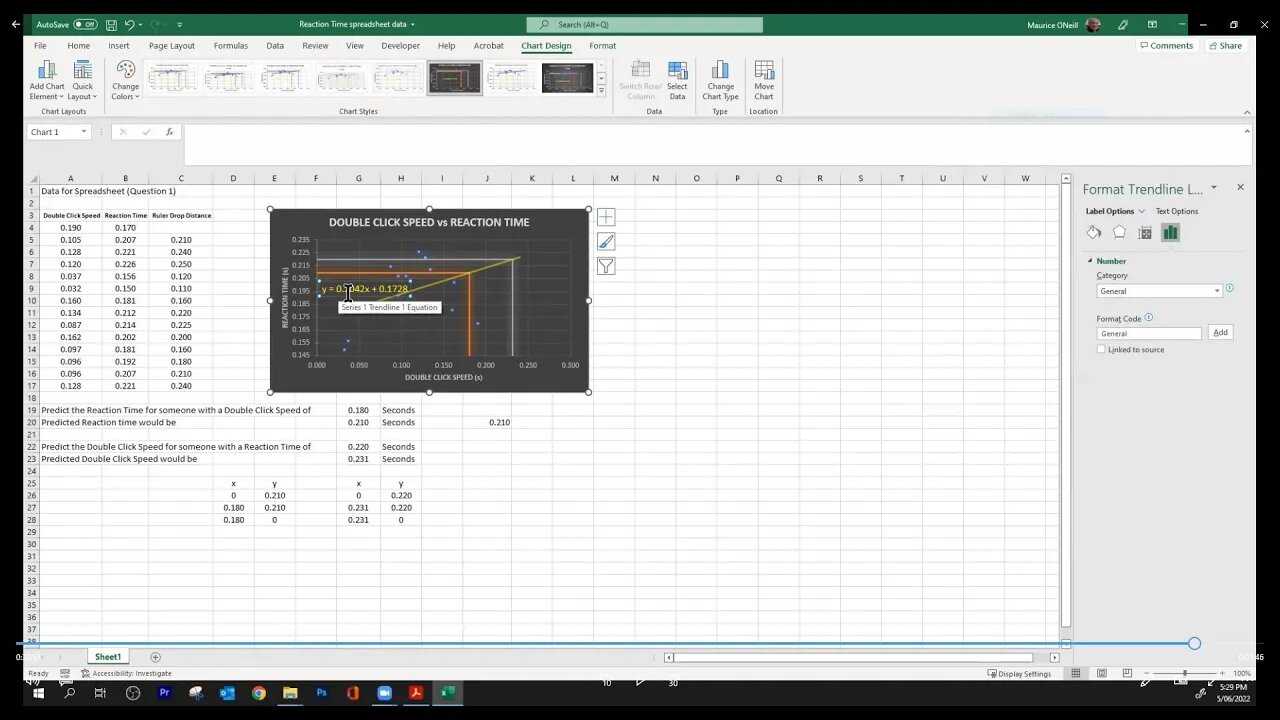Select the dark selected chart style thumbnail

tap(455, 78)
